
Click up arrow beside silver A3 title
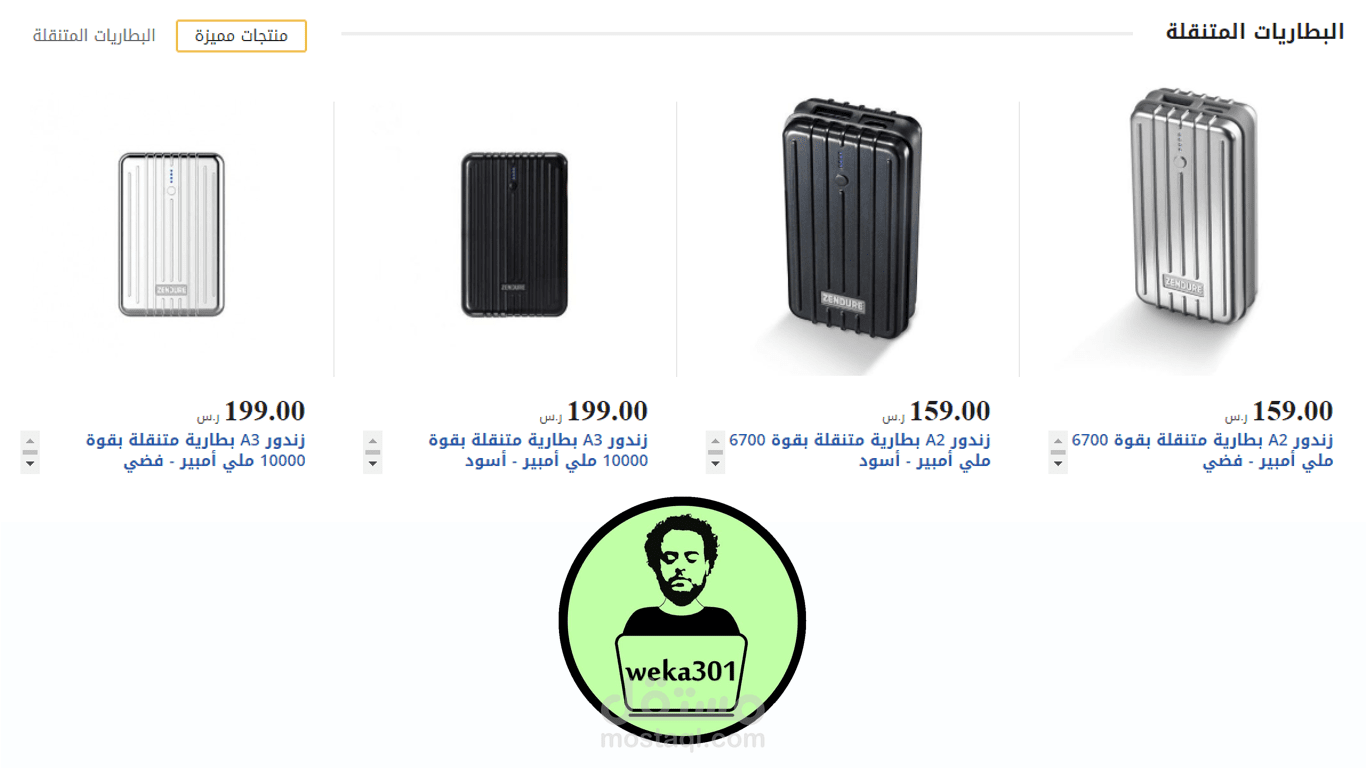click(30, 441)
